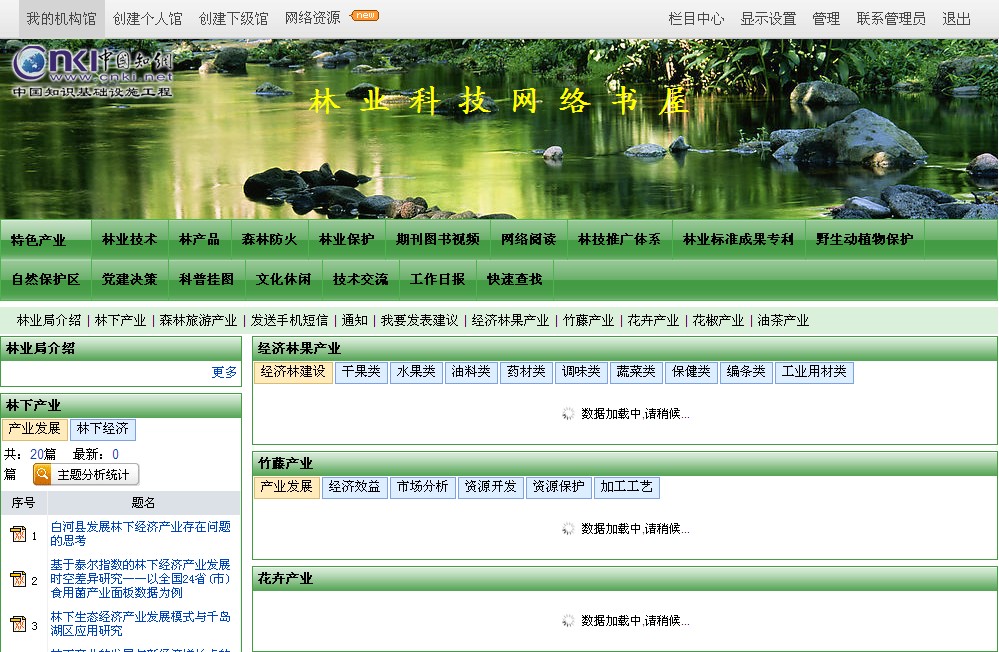
Task: Open article 林下生态经济产业发展模式与千岛湖区应用研究
Action: 141,623
